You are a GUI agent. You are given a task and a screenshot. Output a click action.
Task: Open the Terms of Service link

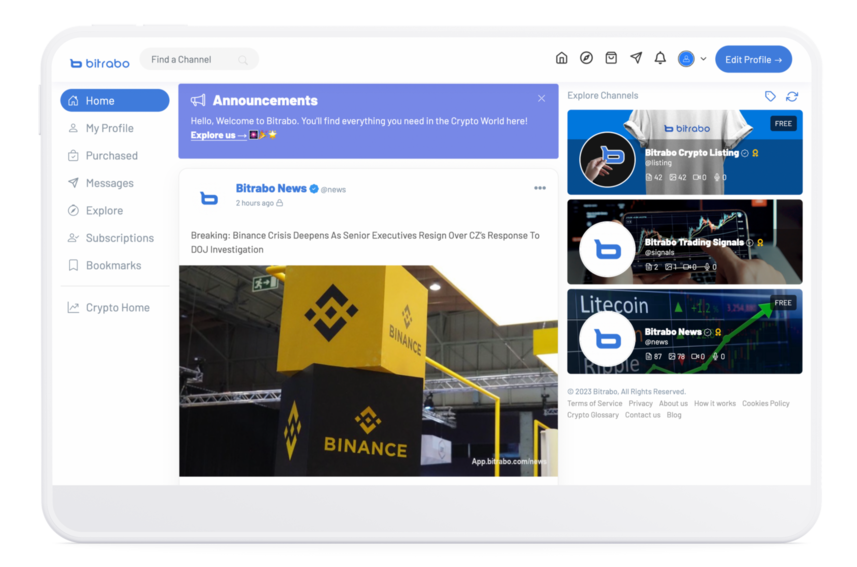point(594,404)
